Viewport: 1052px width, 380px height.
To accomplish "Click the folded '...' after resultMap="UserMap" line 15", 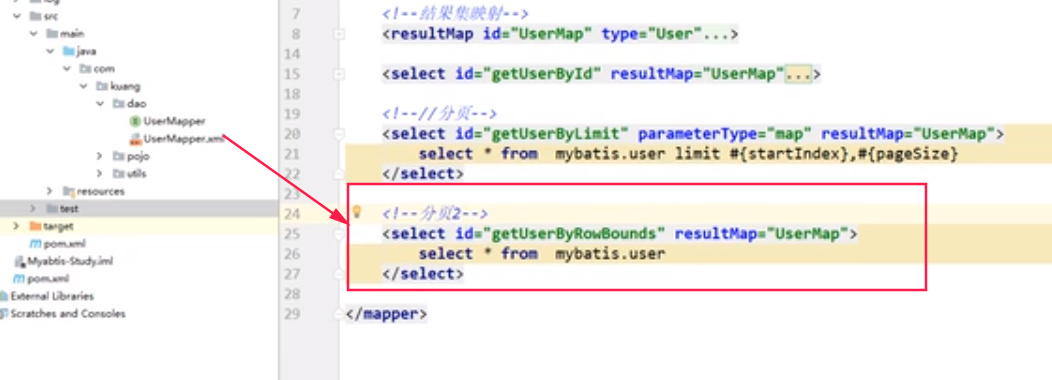I will (798, 74).
